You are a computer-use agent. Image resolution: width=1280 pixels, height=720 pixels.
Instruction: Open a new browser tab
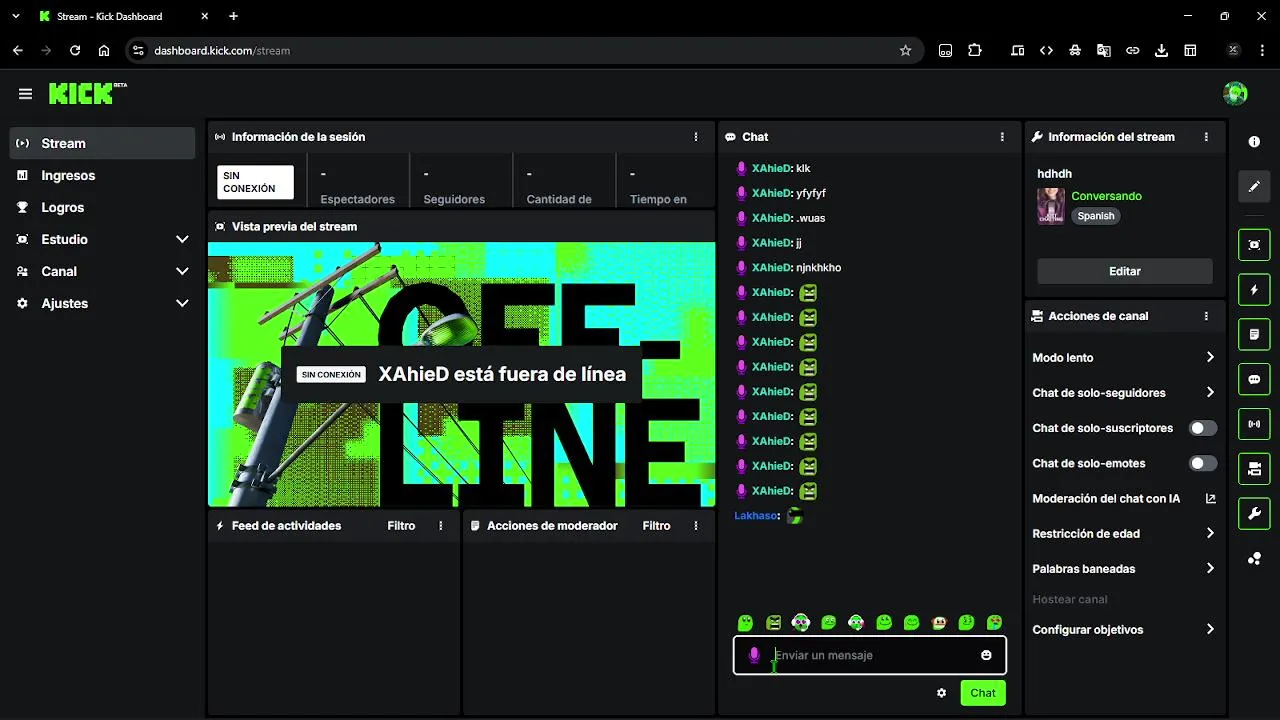[233, 16]
